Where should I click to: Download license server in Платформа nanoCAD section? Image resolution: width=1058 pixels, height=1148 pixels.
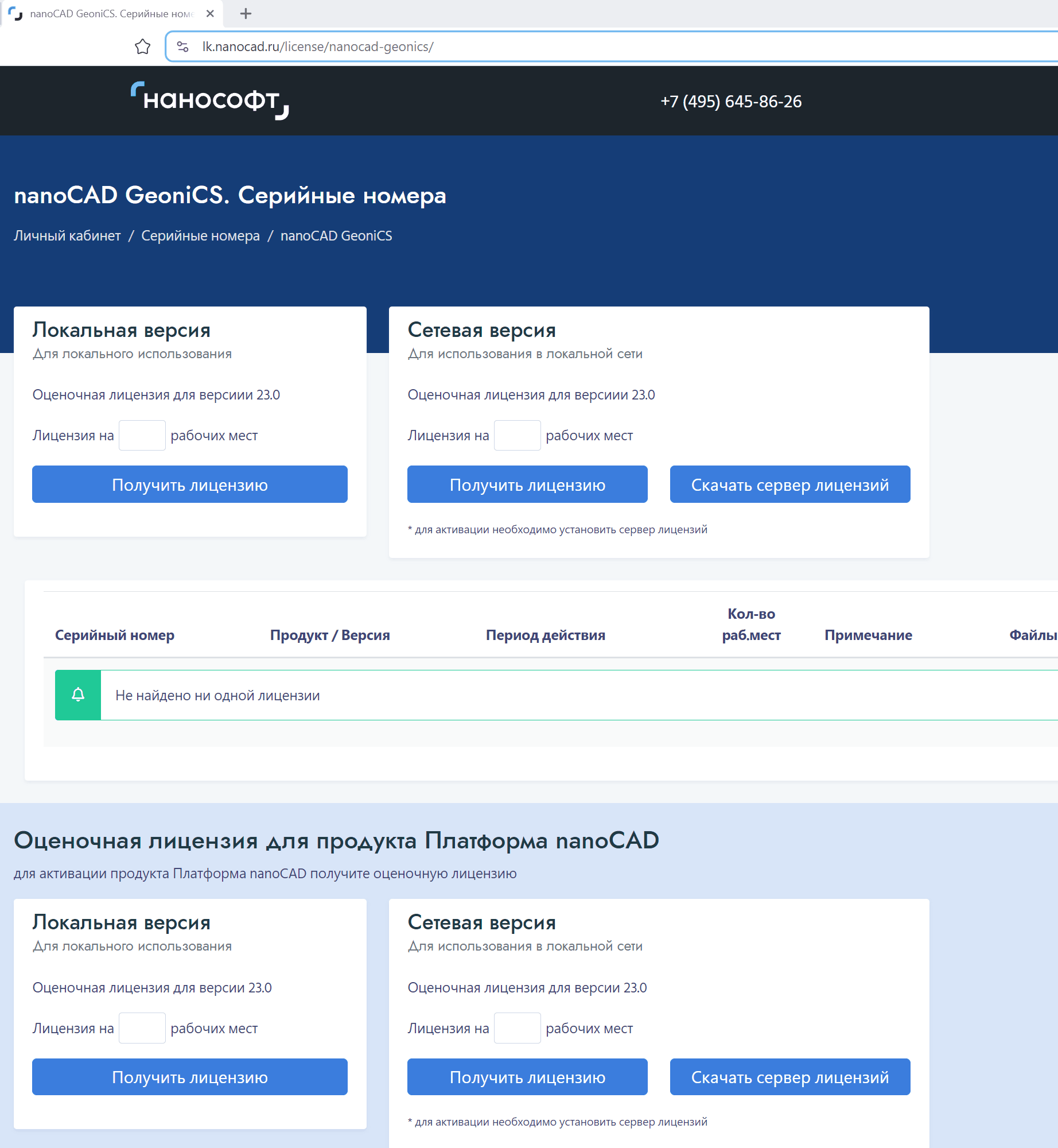[x=790, y=1077]
